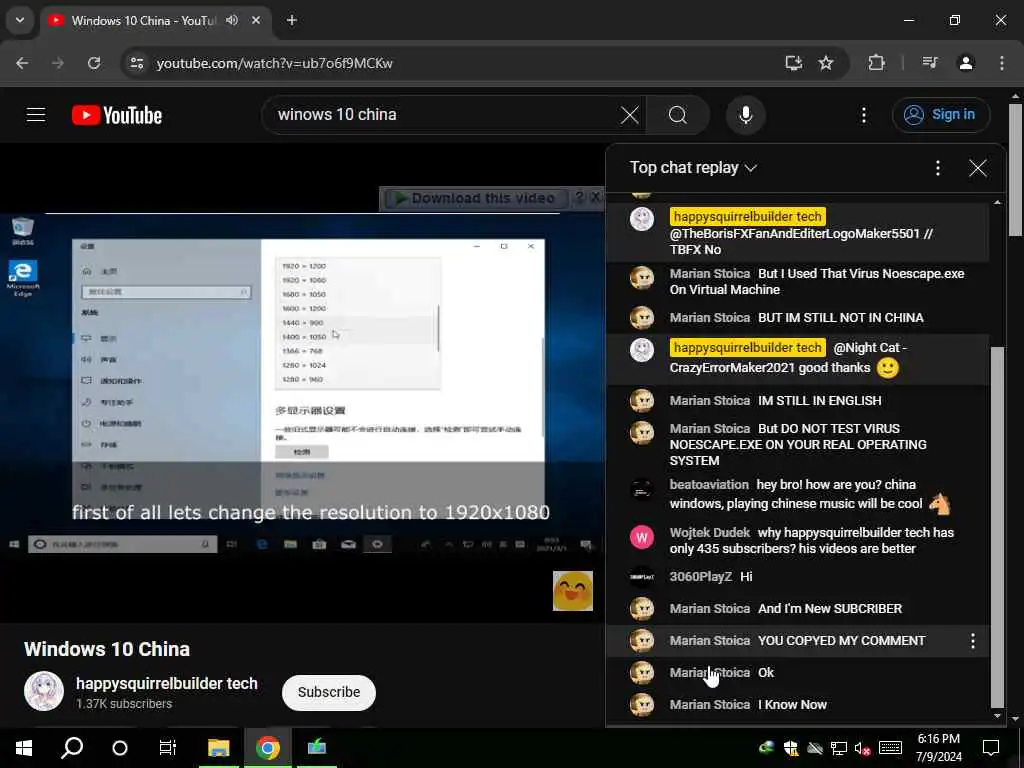Close the Top chat replay panel
This screenshot has width=1024, height=768.
click(x=978, y=168)
